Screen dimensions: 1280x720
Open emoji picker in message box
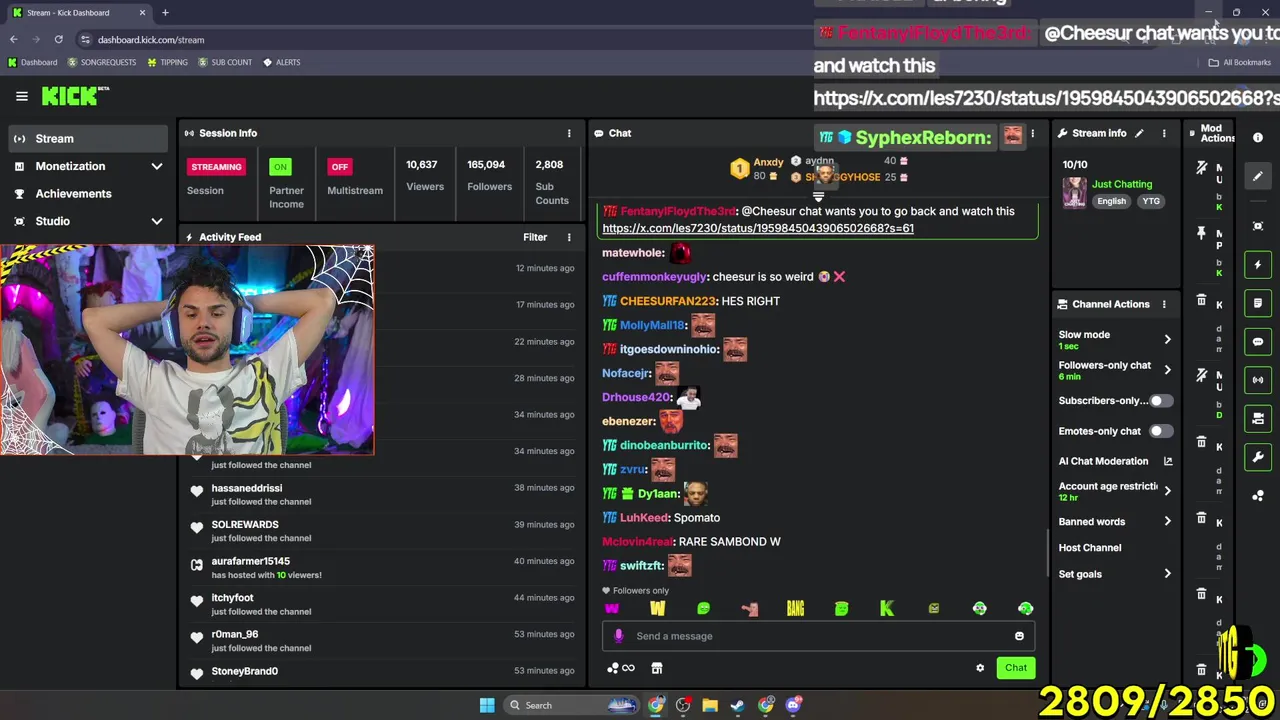1019,636
